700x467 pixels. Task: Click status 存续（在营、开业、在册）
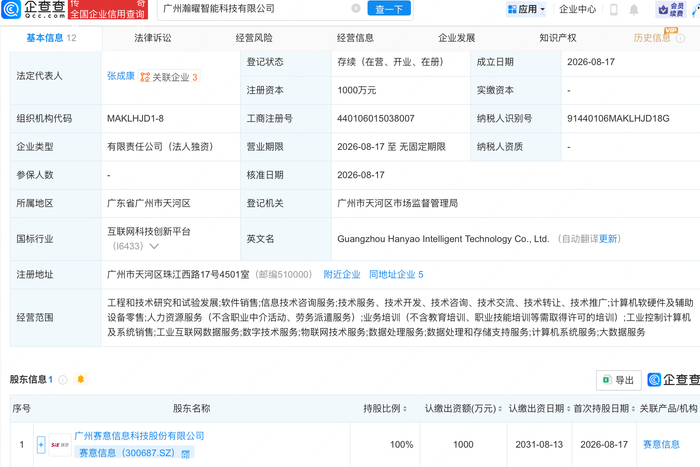click(392, 62)
